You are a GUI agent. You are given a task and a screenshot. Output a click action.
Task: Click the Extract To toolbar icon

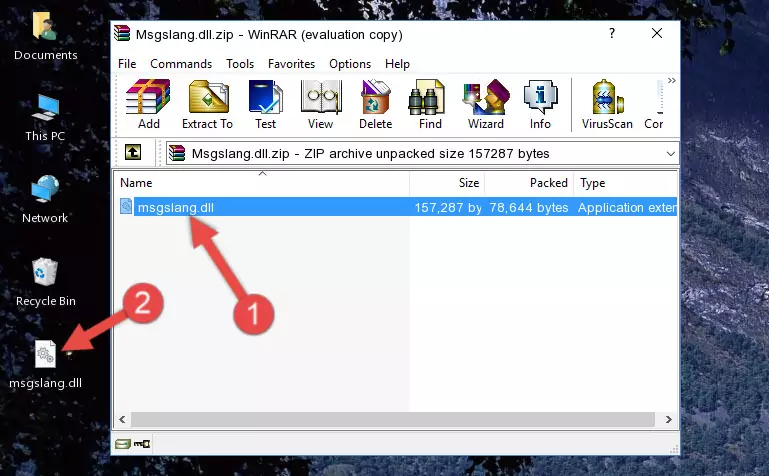click(x=207, y=104)
